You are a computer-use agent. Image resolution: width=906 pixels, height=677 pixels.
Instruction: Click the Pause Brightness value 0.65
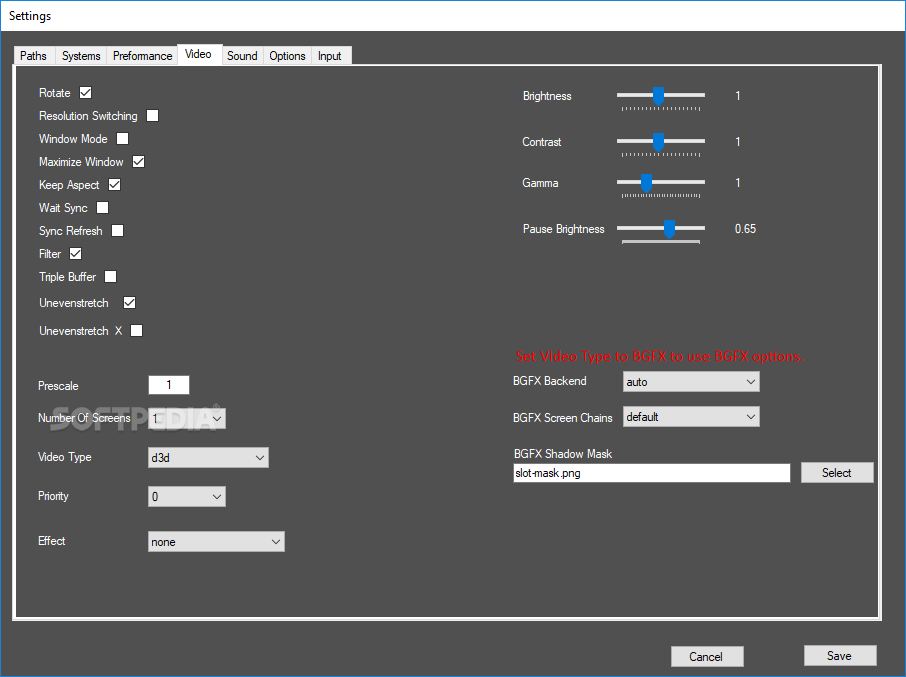point(745,229)
